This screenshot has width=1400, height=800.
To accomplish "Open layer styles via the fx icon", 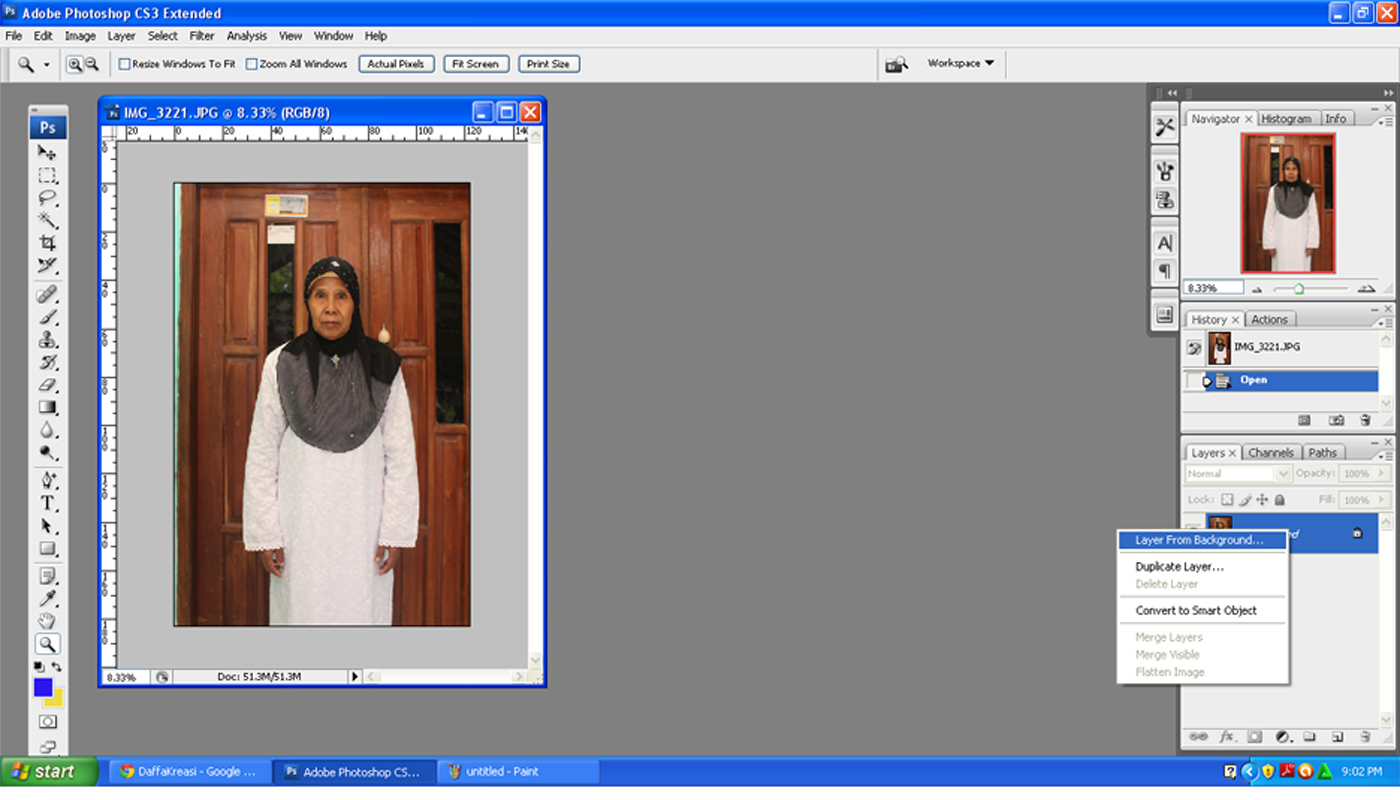I will point(1228,737).
